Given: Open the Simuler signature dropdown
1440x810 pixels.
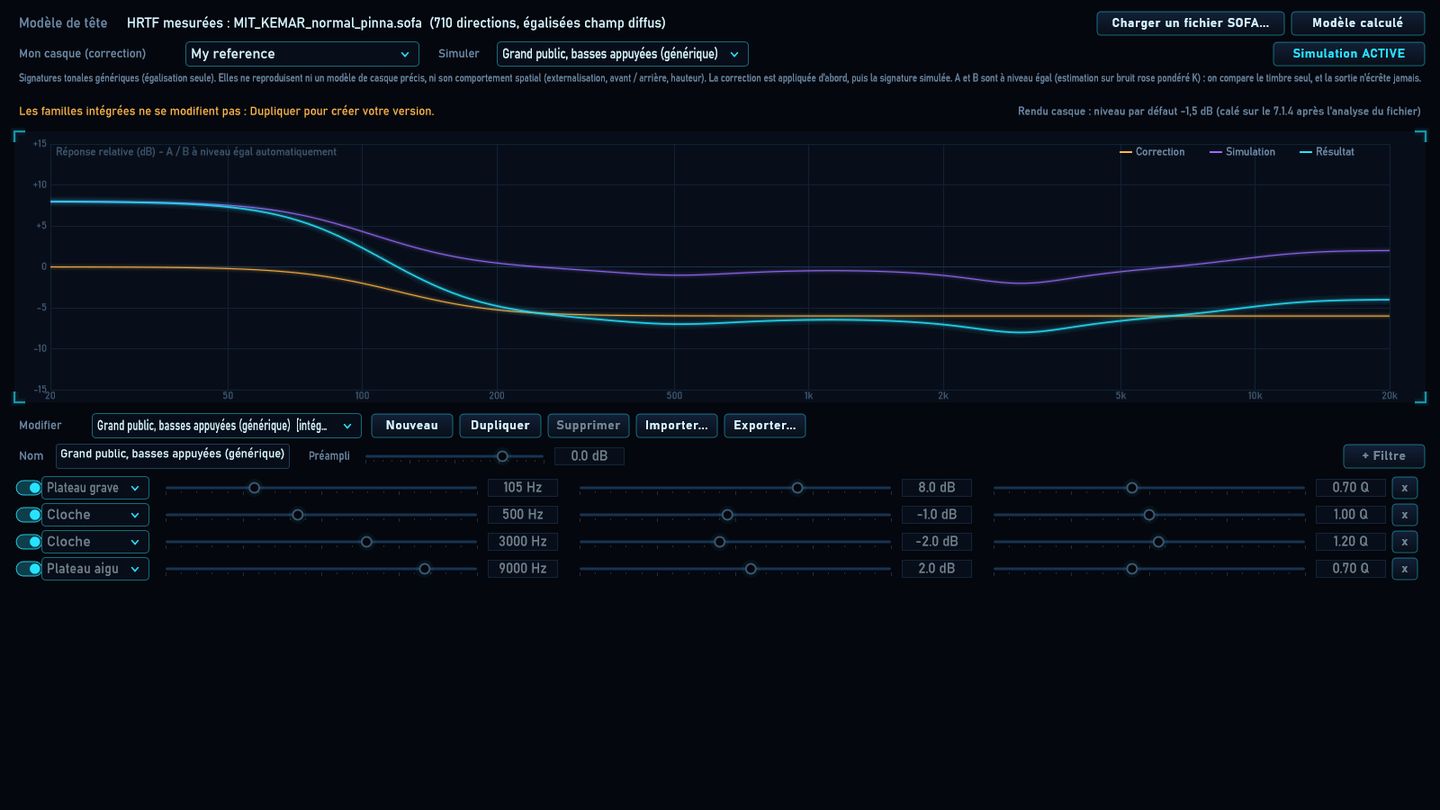Looking at the screenshot, I should tap(622, 54).
